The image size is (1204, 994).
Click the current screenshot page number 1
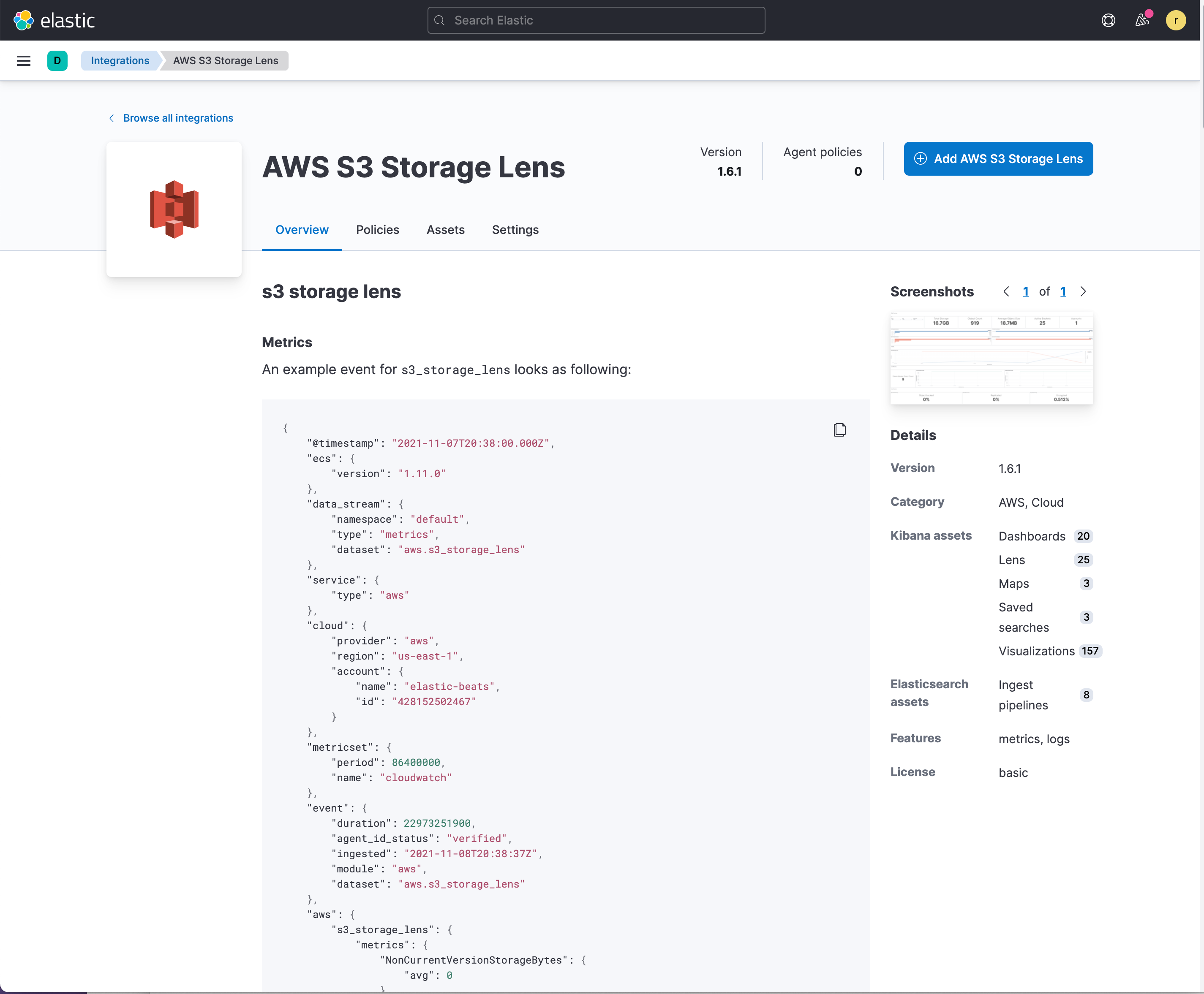[x=1025, y=291]
